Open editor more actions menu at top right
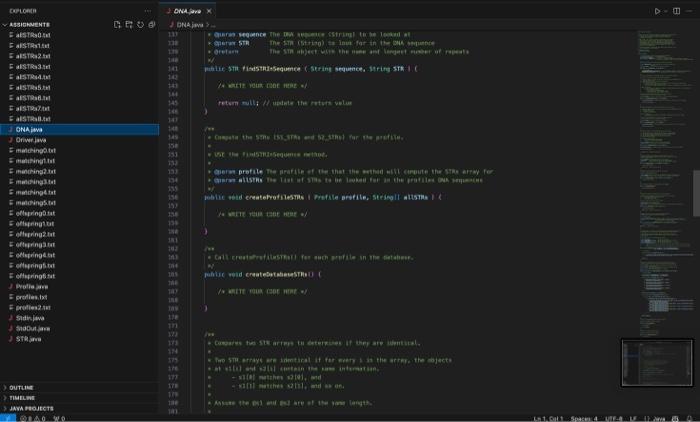 point(689,11)
